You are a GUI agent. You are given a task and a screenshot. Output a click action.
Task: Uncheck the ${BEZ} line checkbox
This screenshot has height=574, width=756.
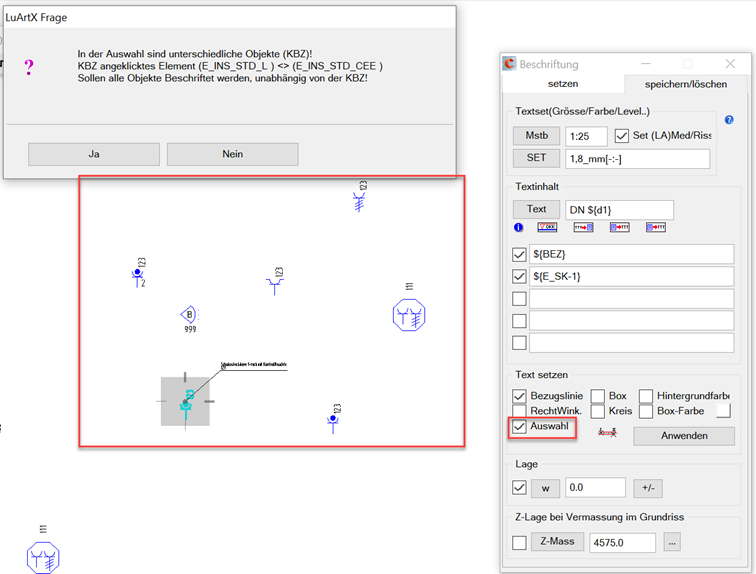(519, 254)
